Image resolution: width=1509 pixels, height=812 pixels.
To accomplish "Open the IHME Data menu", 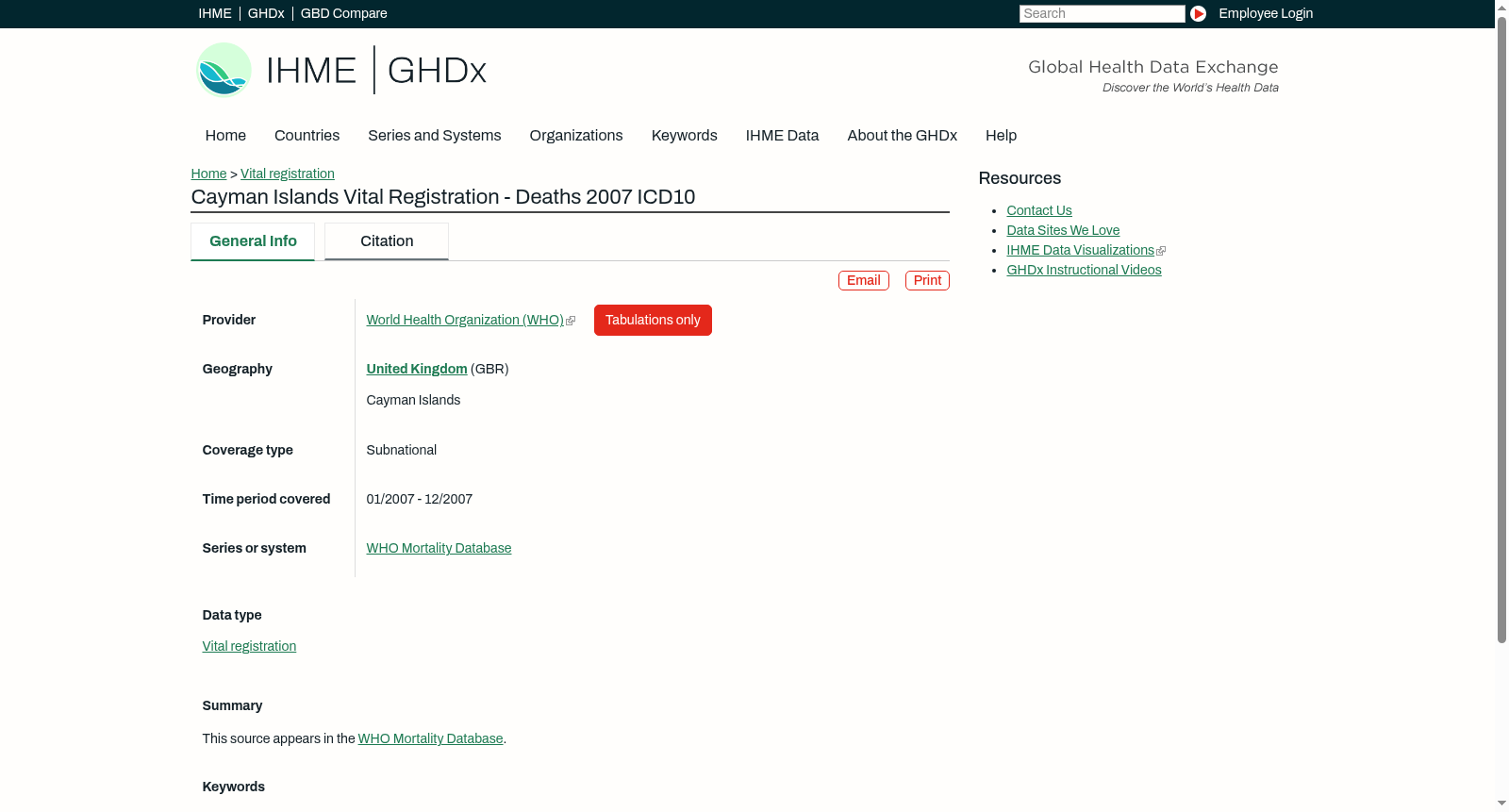I will tap(782, 136).
